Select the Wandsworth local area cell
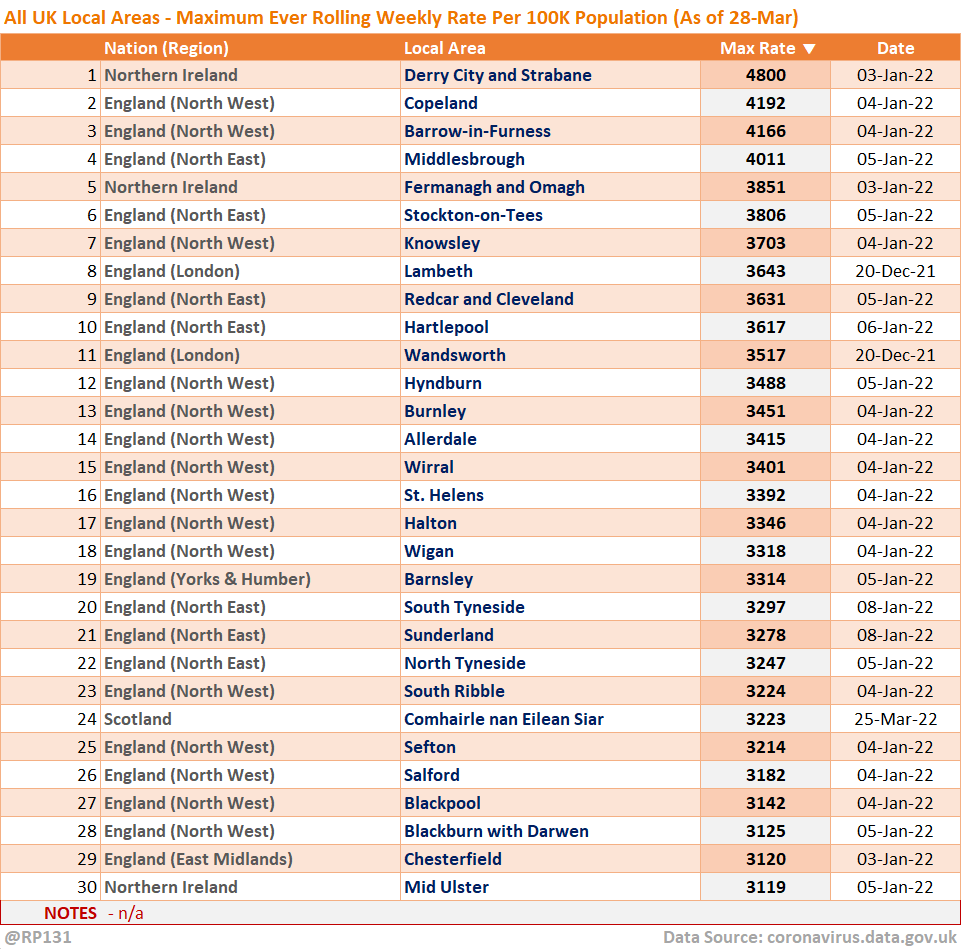The height and width of the screenshot is (949, 961). (455, 355)
